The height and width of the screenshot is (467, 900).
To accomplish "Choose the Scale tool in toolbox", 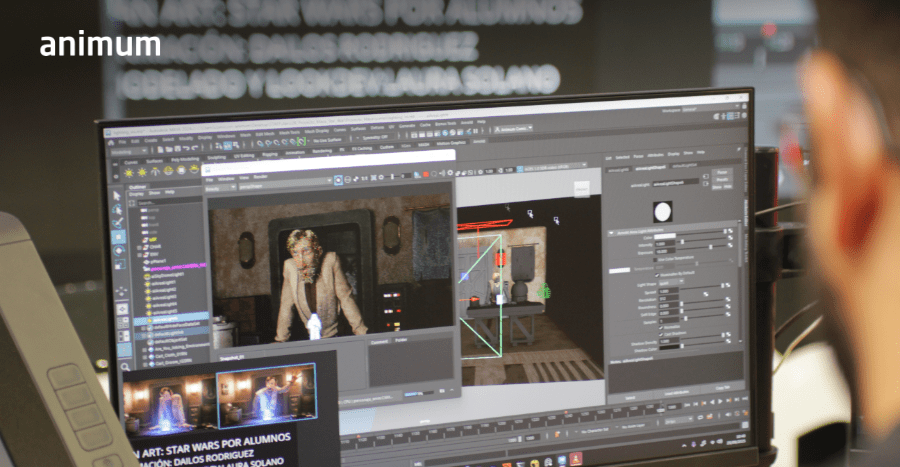I will click(x=120, y=264).
